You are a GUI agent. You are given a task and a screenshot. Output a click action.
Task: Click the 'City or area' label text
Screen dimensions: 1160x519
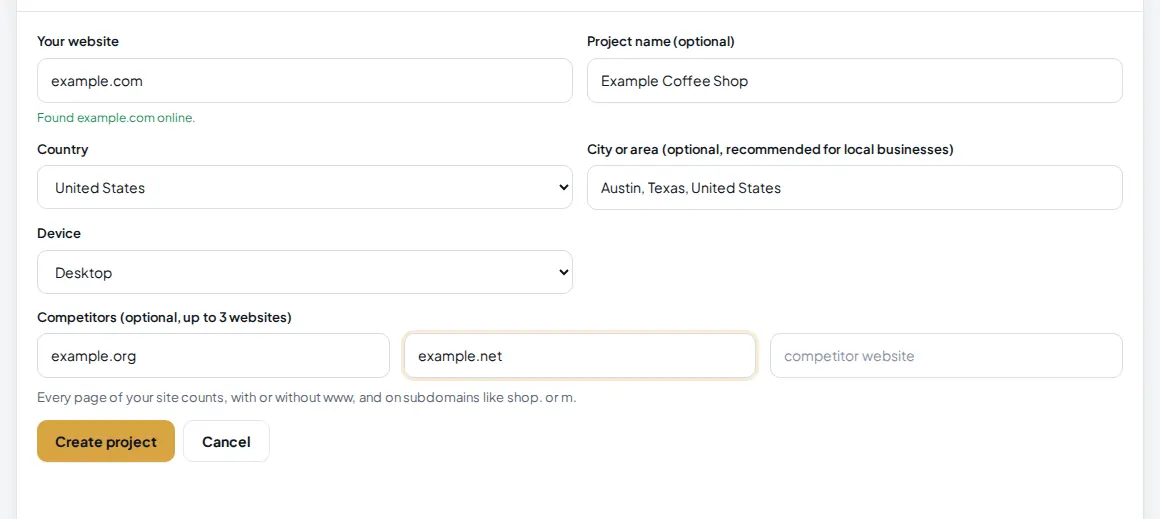(770, 149)
